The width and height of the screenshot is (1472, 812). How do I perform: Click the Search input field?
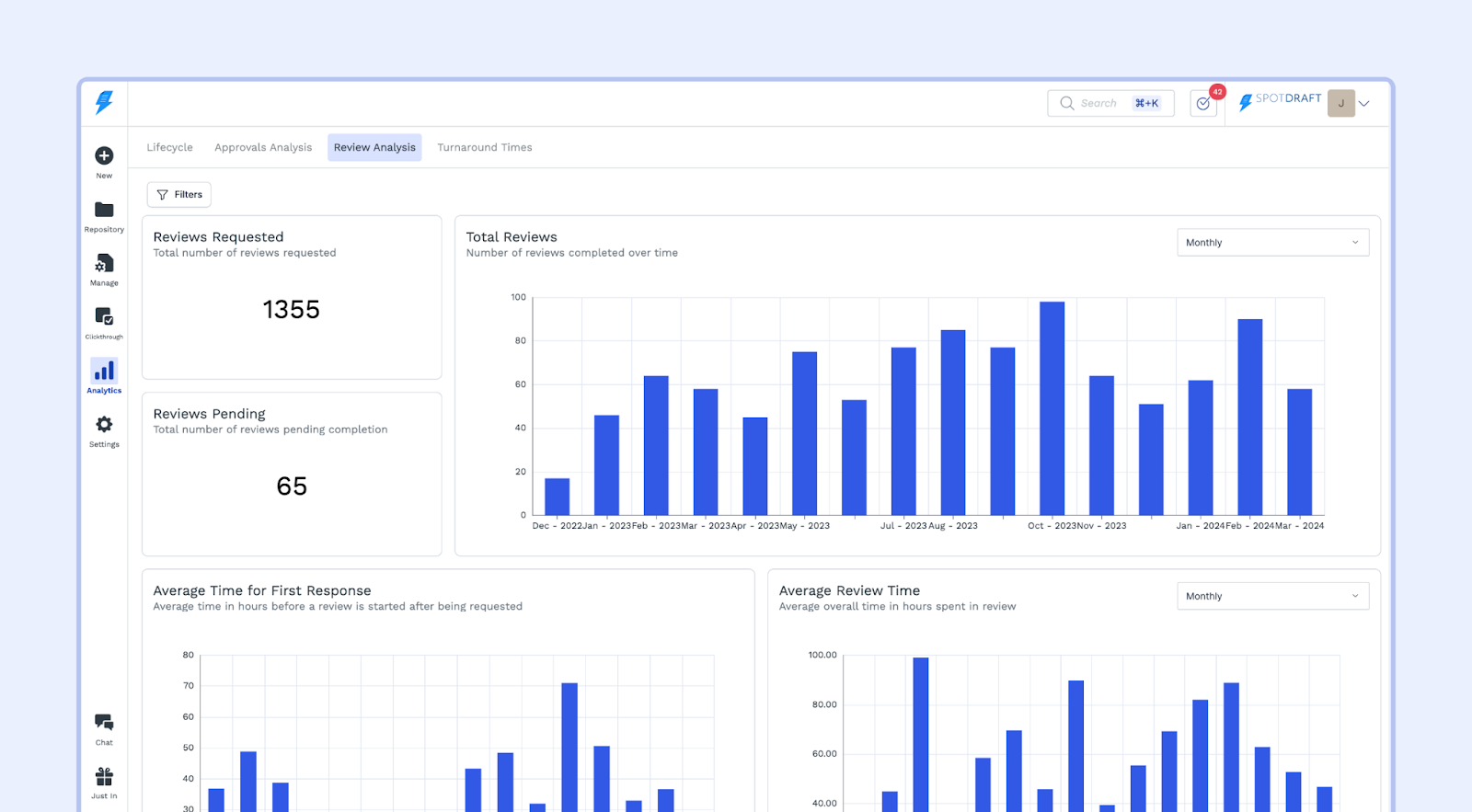1099,103
